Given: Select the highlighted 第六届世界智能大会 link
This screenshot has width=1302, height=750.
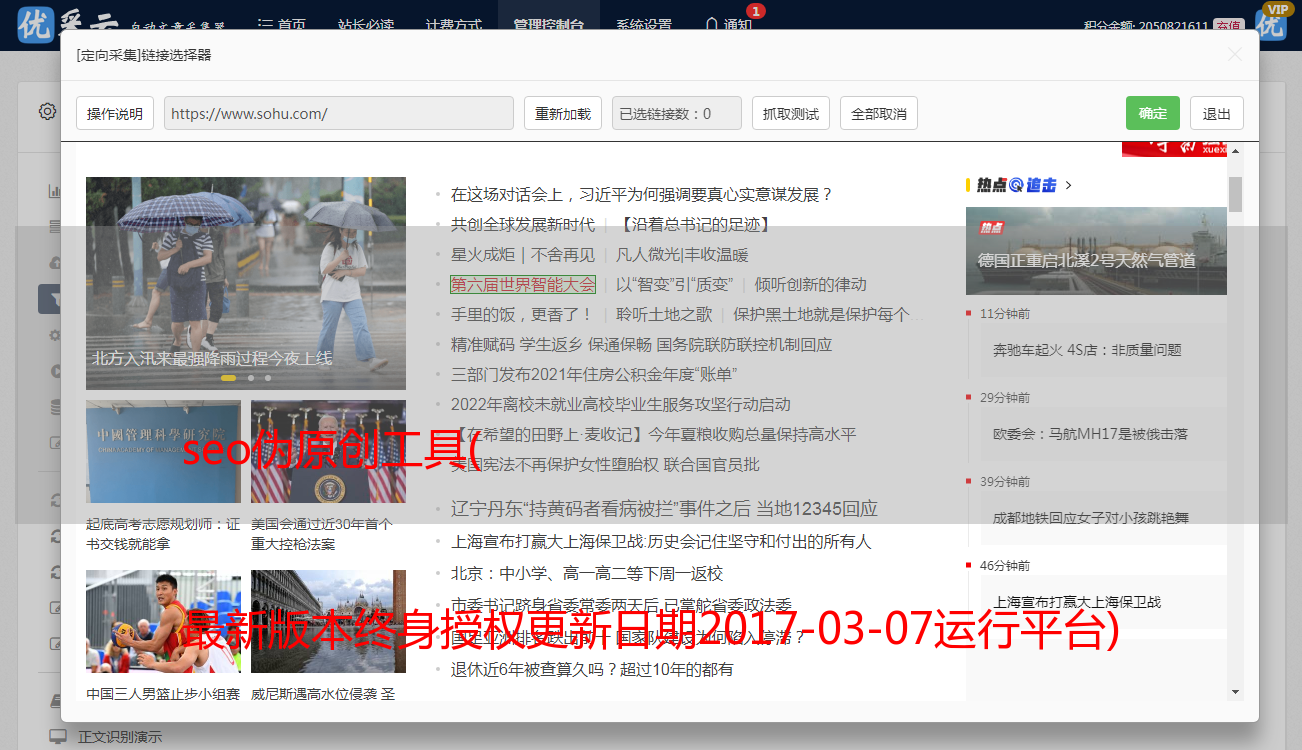Looking at the screenshot, I should [x=522, y=284].
